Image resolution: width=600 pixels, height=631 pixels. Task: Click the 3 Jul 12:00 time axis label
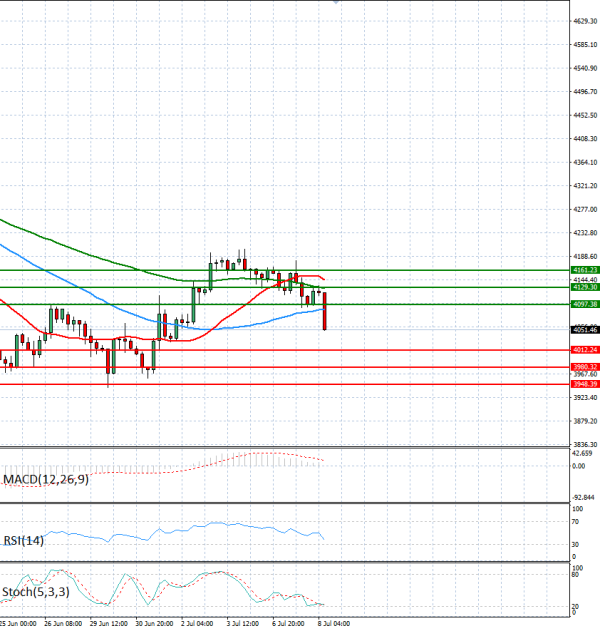(x=243, y=623)
